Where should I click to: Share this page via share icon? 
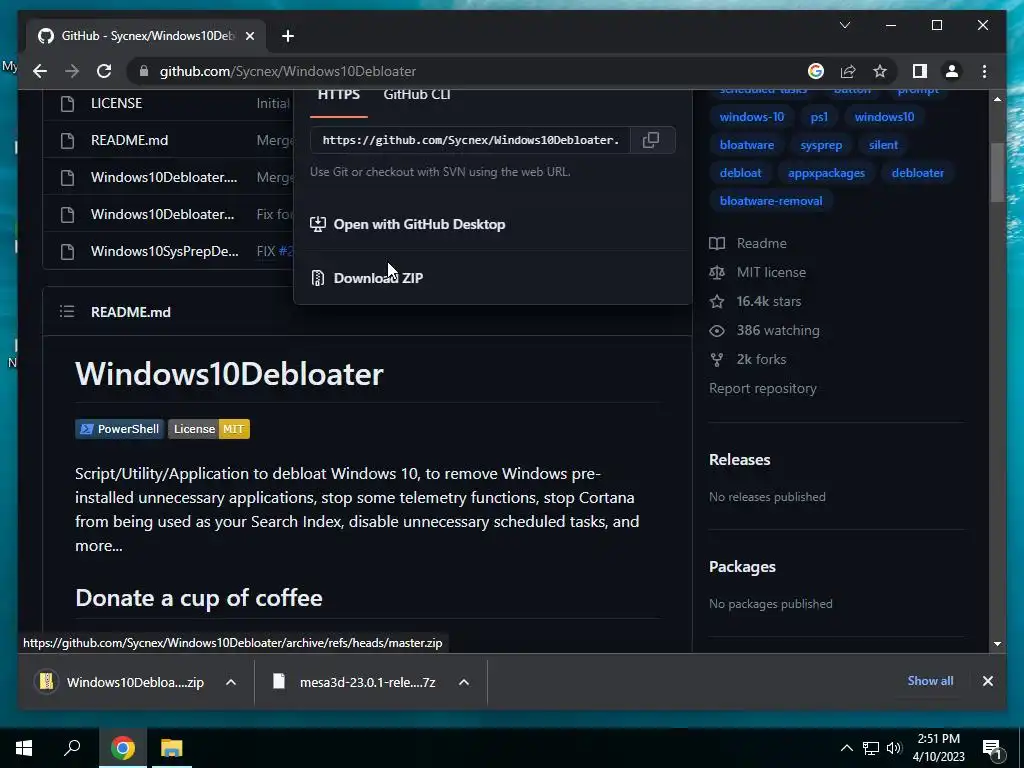point(848,71)
